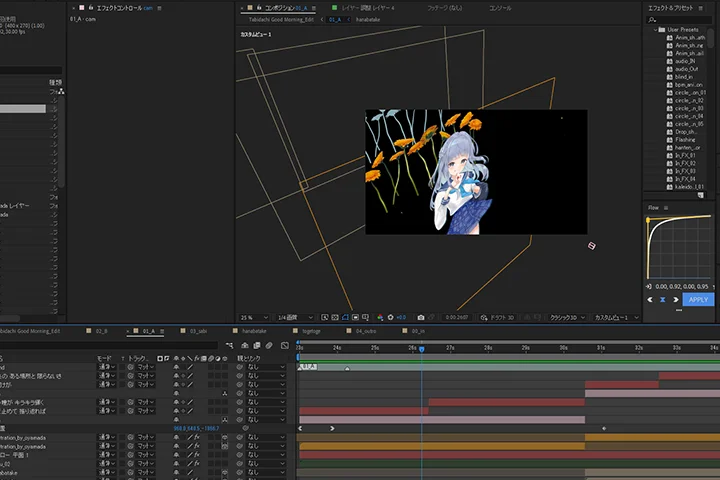Screen dimensions: 720x480
Task: Click the lock icon in Effect Controls tab
Action: pyautogui.click(x=91, y=8)
